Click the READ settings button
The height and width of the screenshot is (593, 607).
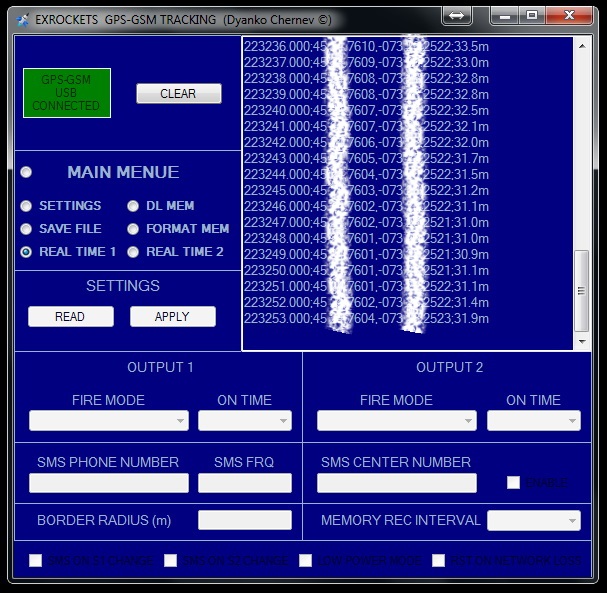[x=71, y=317]
